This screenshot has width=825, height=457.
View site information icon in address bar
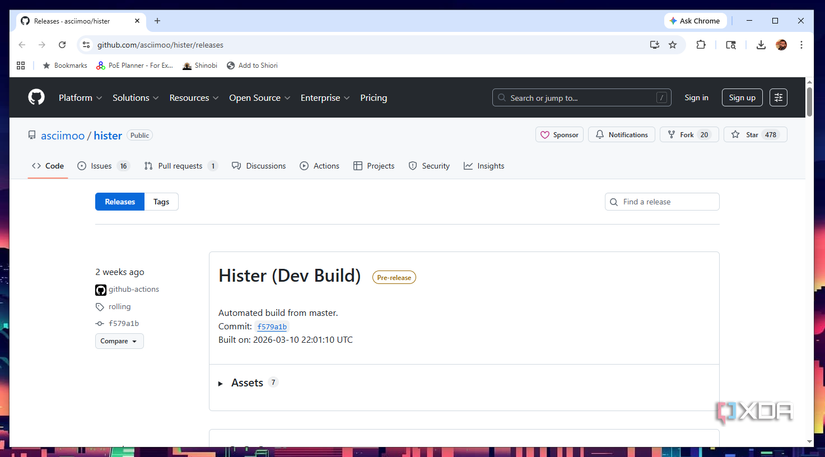(86, 45)
